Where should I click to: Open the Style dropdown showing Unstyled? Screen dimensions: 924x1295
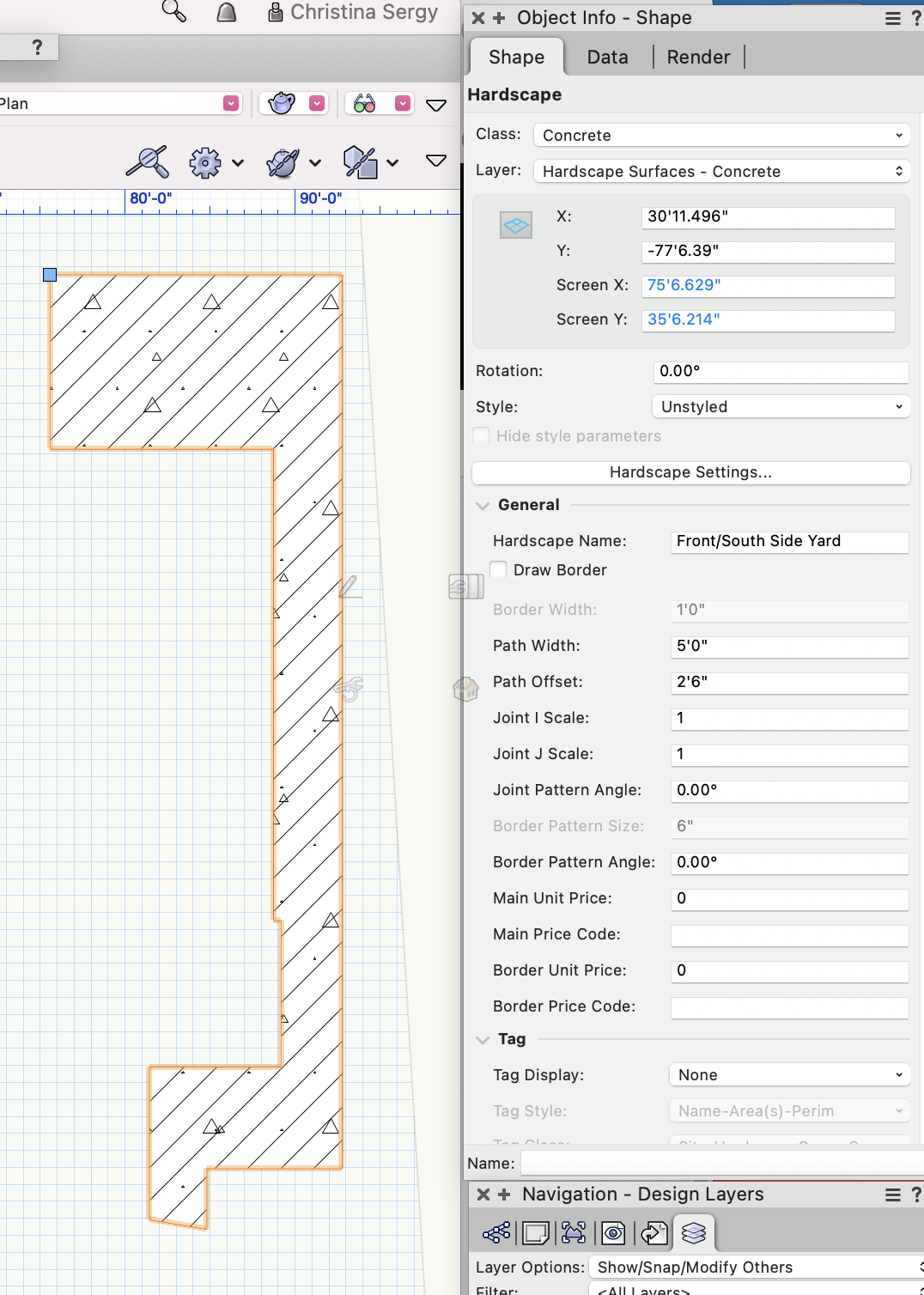[780, 407]
